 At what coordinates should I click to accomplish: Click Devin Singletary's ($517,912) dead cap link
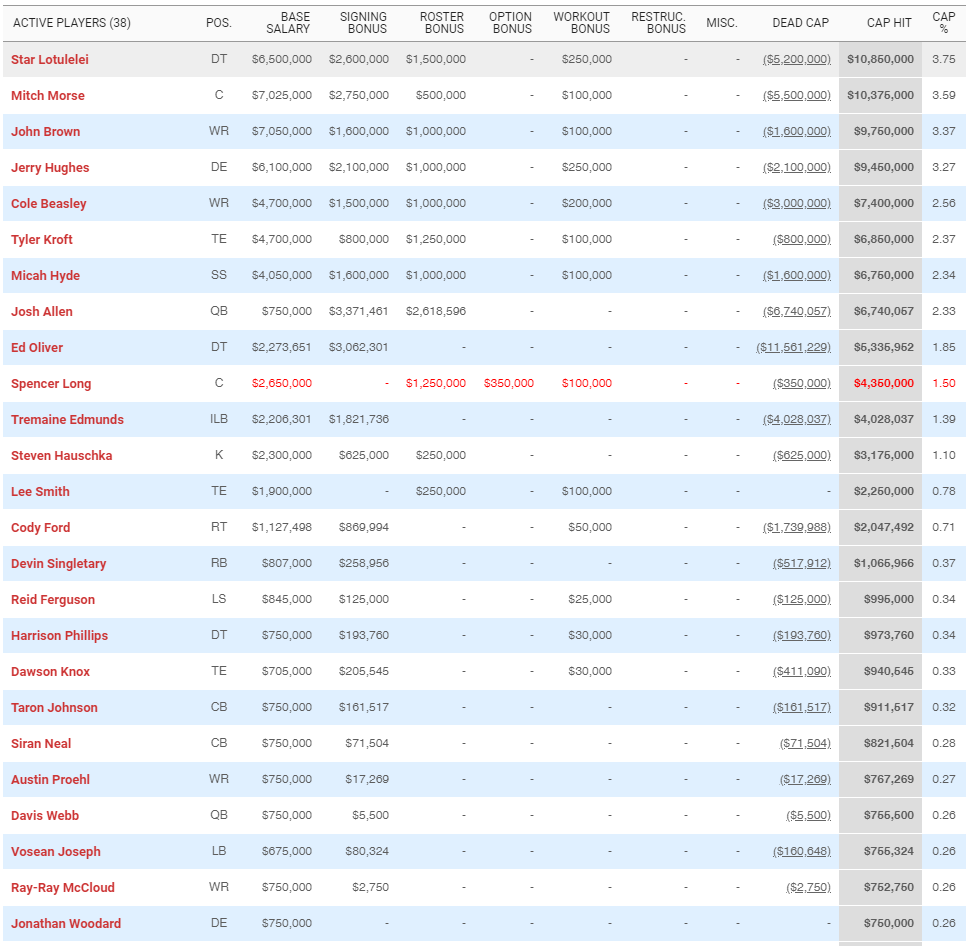point(802,564)
